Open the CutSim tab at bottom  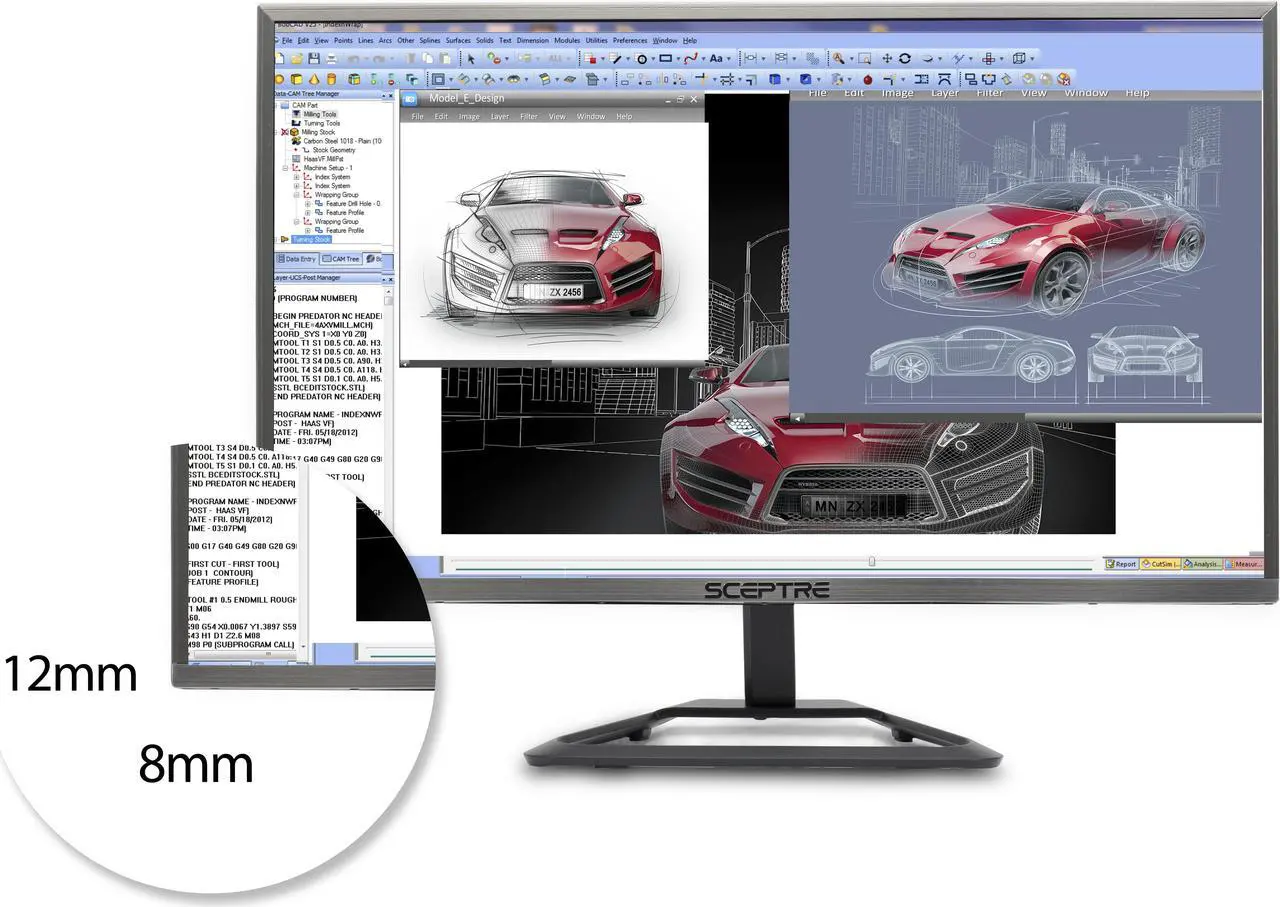point(1161,564)
